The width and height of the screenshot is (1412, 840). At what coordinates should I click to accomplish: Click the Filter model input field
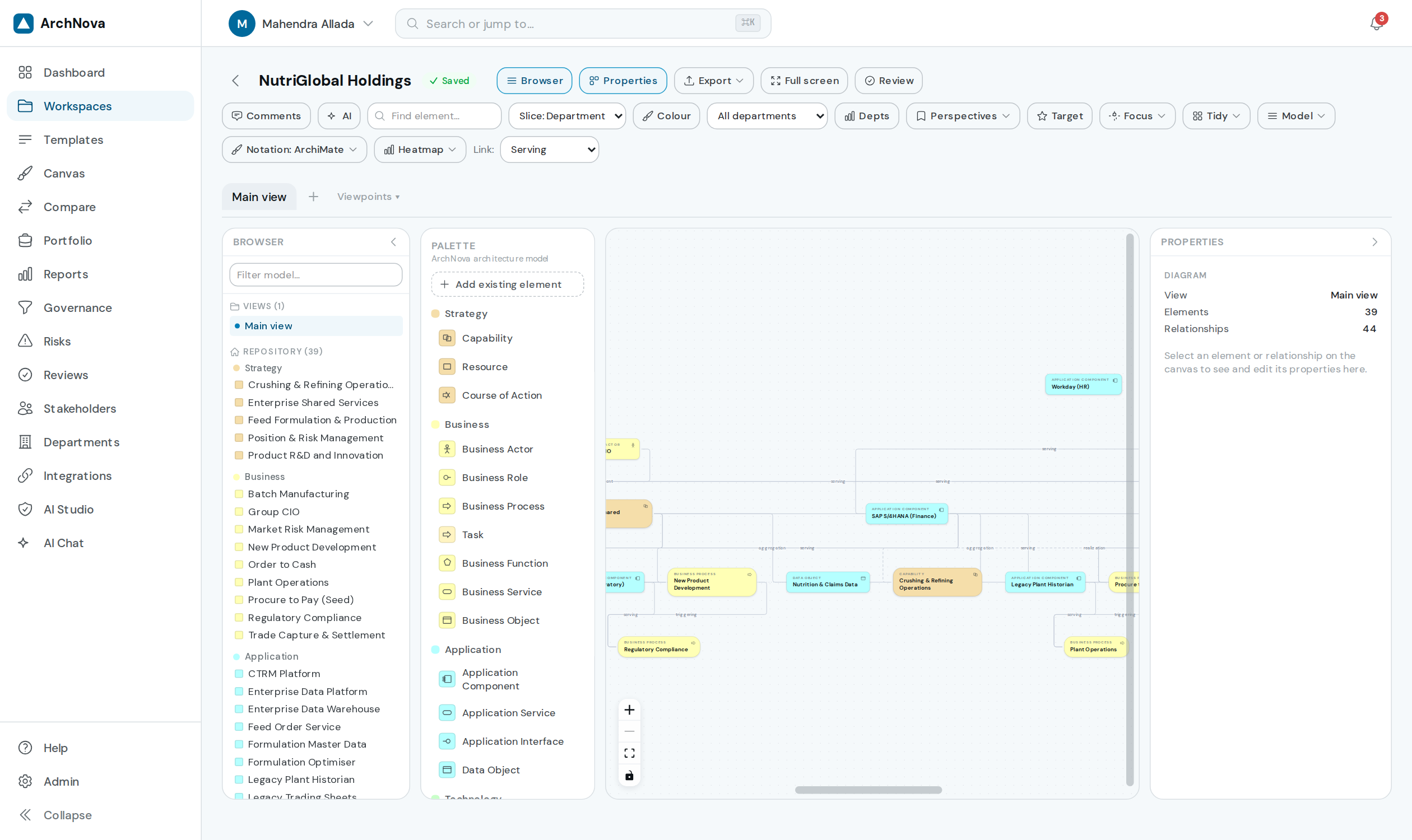(x=316, y=274)
